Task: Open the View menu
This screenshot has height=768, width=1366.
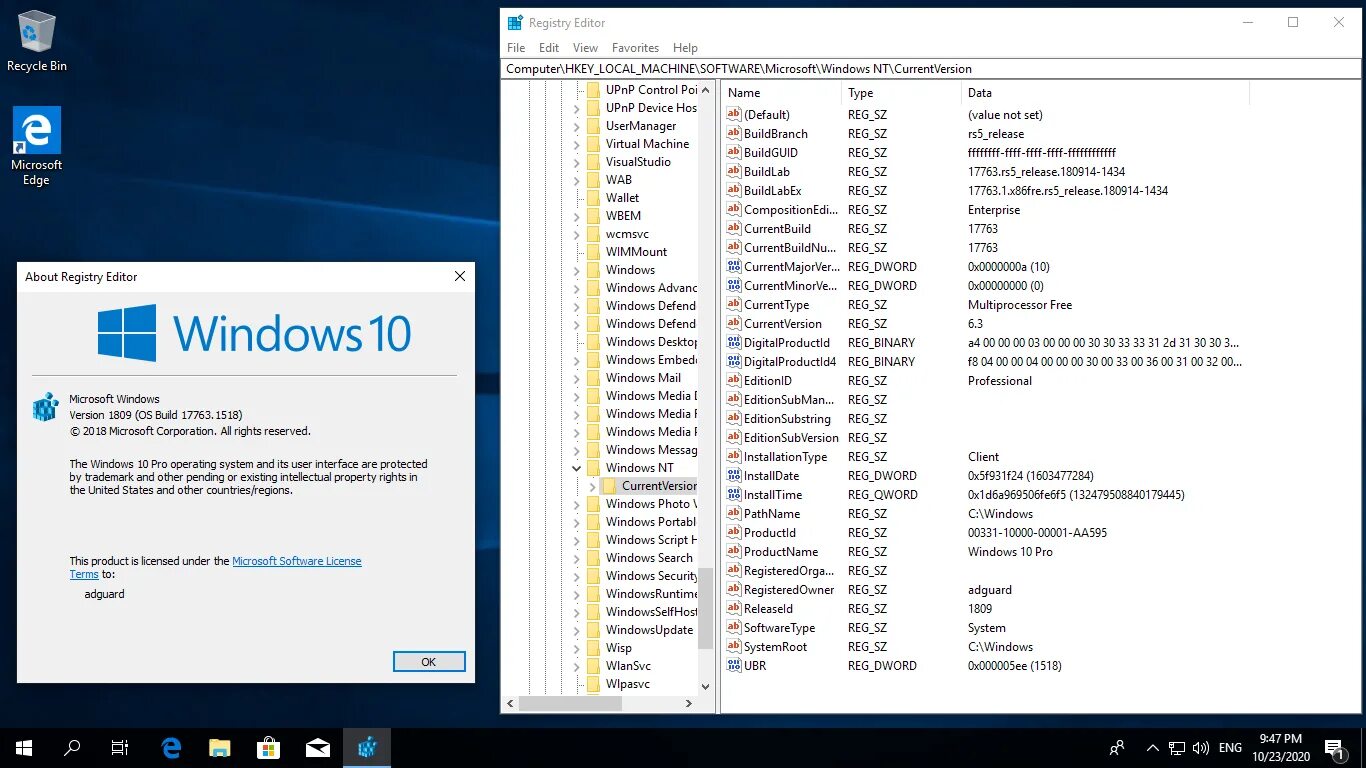Action: coord(585,48)
